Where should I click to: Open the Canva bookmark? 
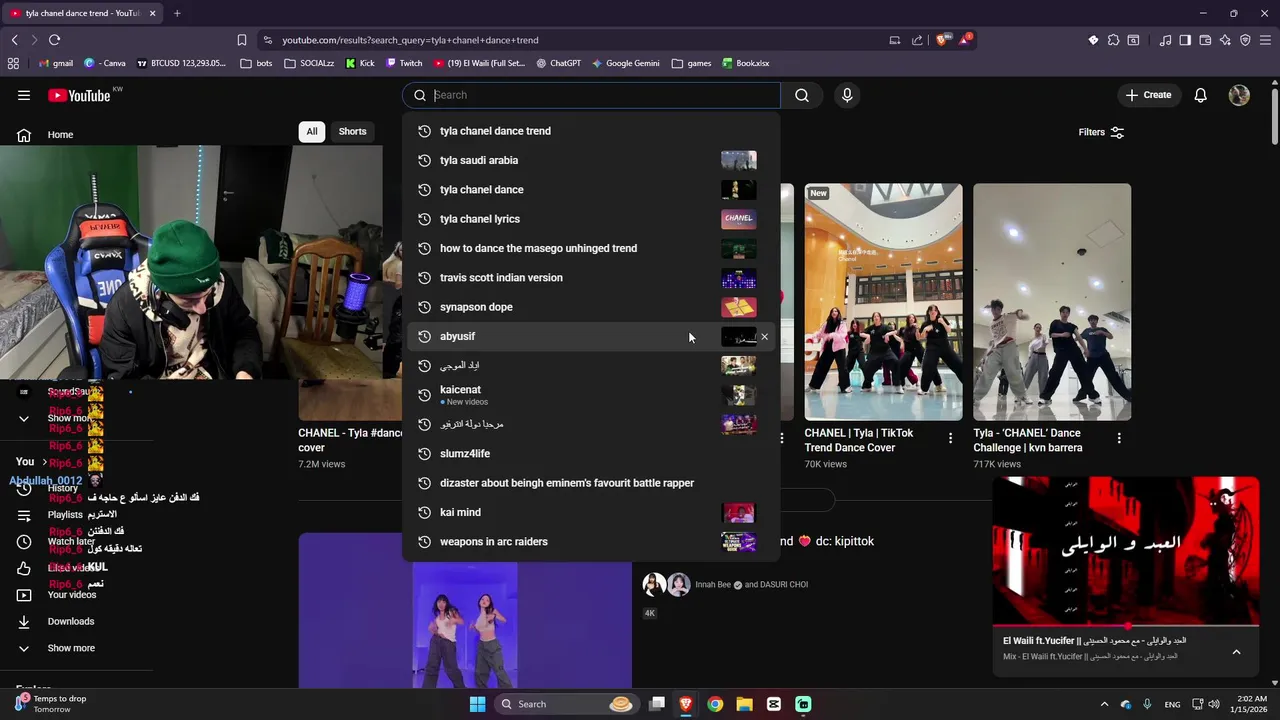coord(105,63)
